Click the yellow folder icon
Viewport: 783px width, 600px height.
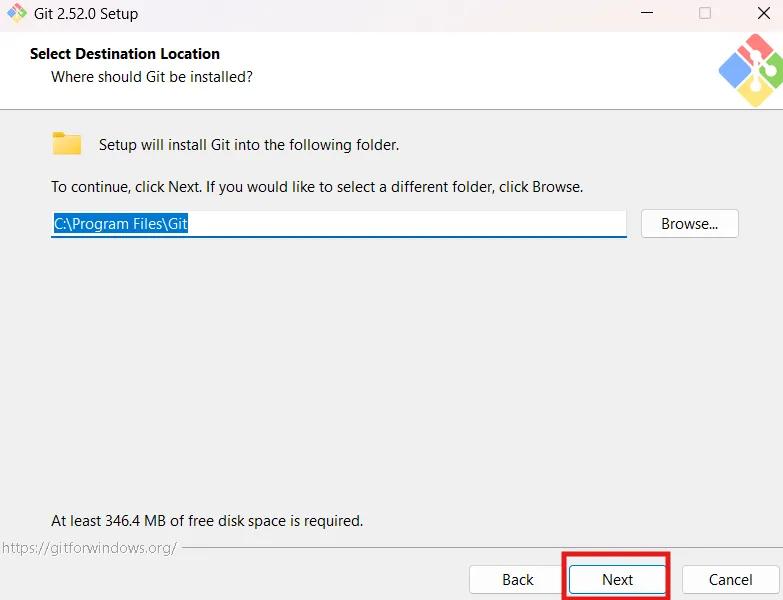click(67, 144)
